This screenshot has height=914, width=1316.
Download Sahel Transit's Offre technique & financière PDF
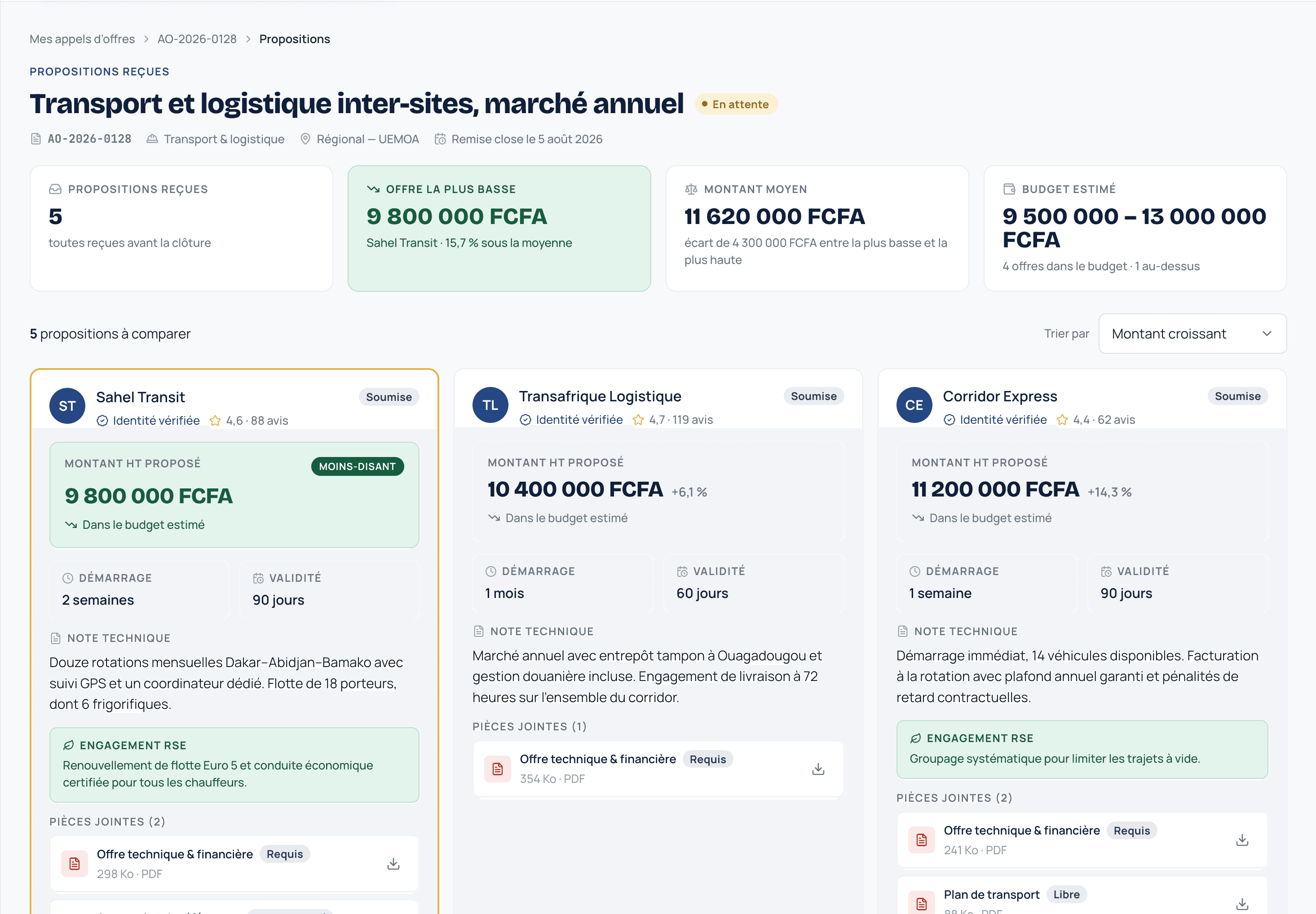(393, 864)
